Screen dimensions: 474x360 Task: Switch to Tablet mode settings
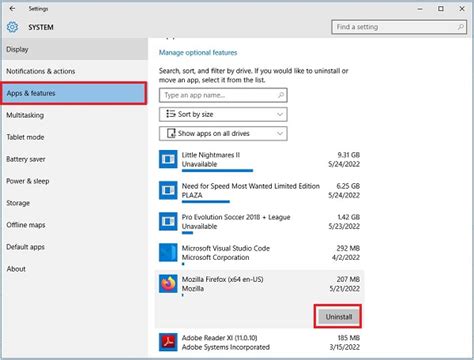[x=75, y=137]
